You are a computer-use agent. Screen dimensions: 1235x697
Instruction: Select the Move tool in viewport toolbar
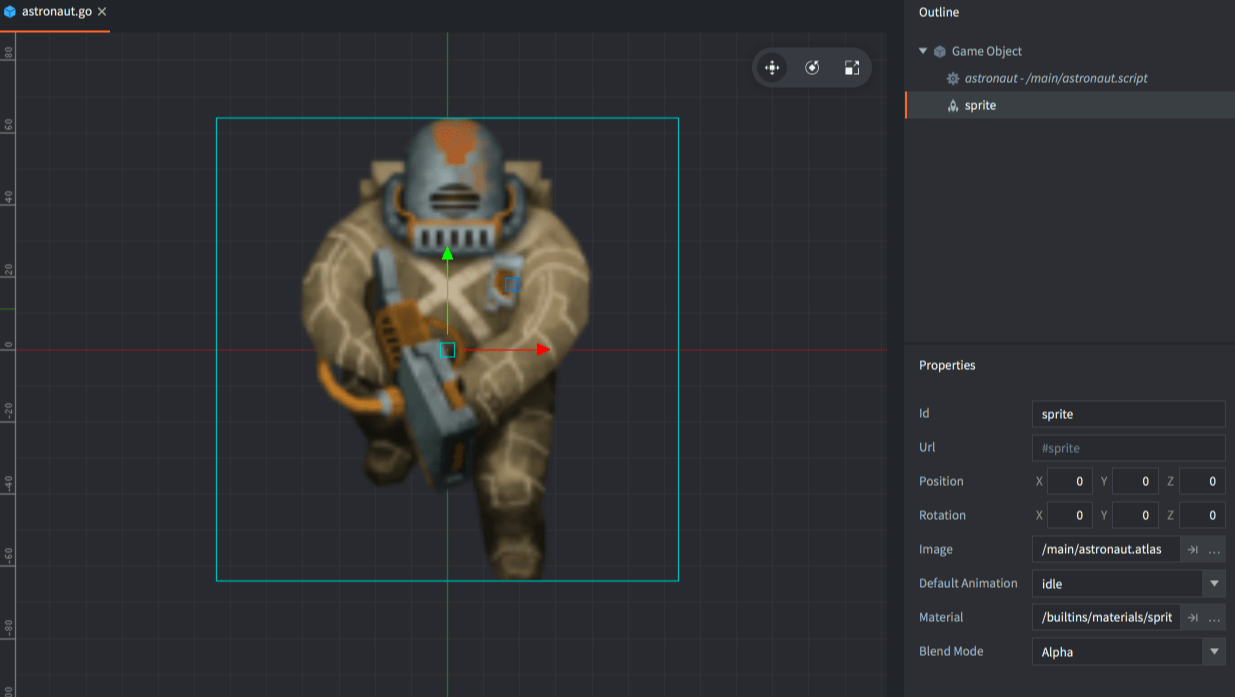pos(772,68)
